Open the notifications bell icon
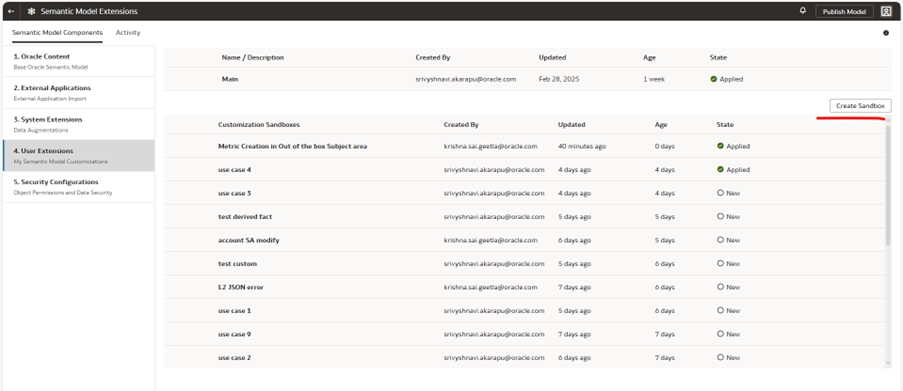 click(803, 11)
